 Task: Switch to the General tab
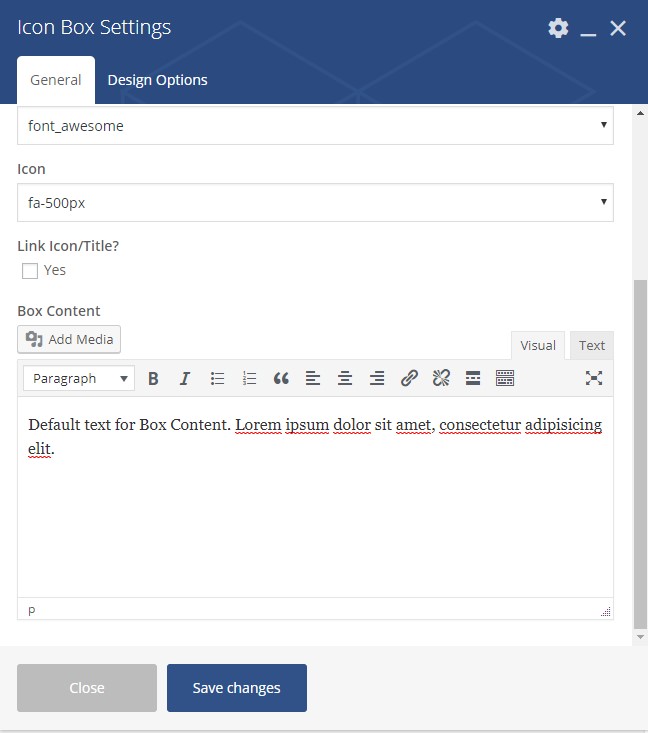coord(56,80)
